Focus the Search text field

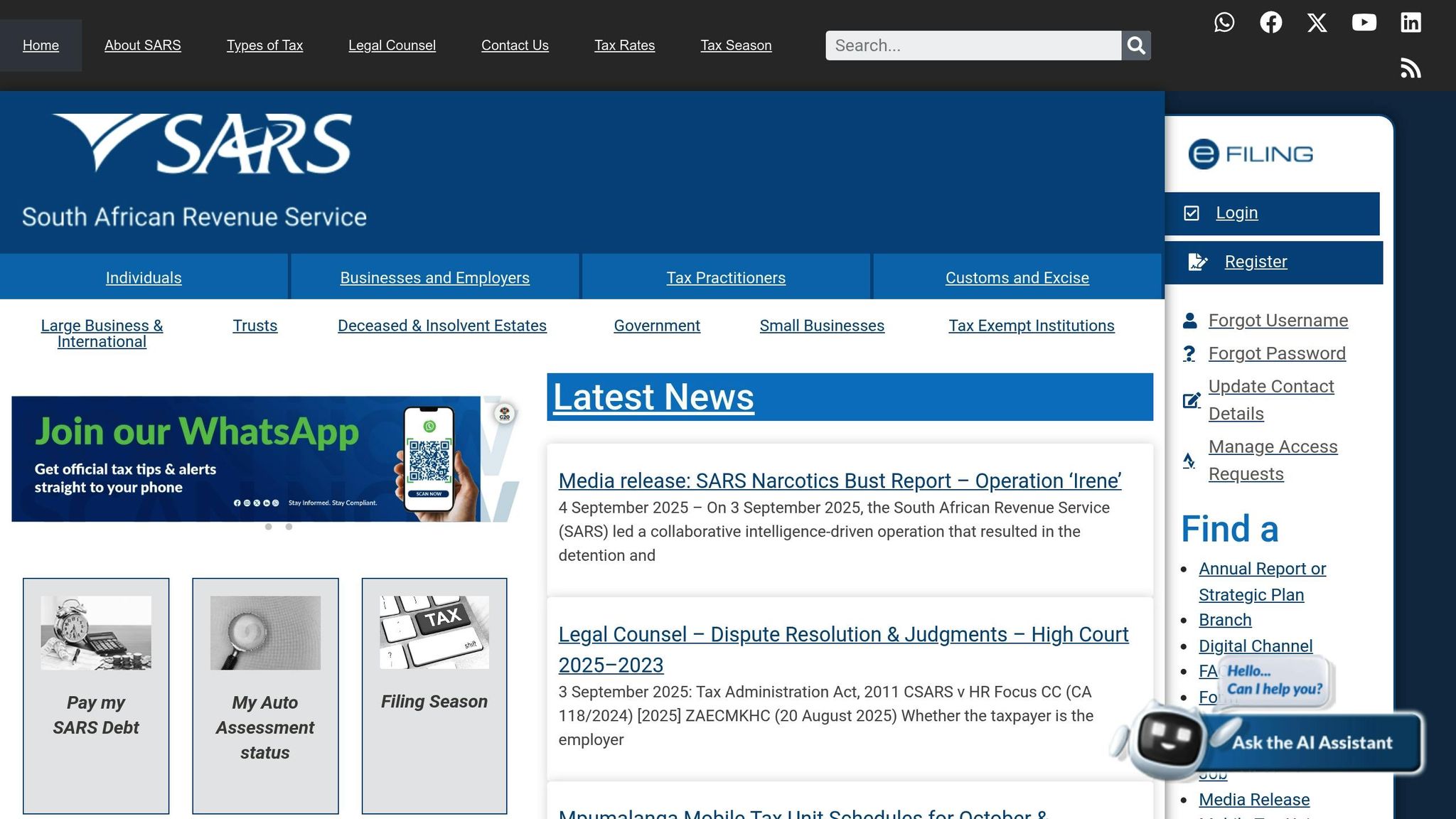tap(973, 45)
